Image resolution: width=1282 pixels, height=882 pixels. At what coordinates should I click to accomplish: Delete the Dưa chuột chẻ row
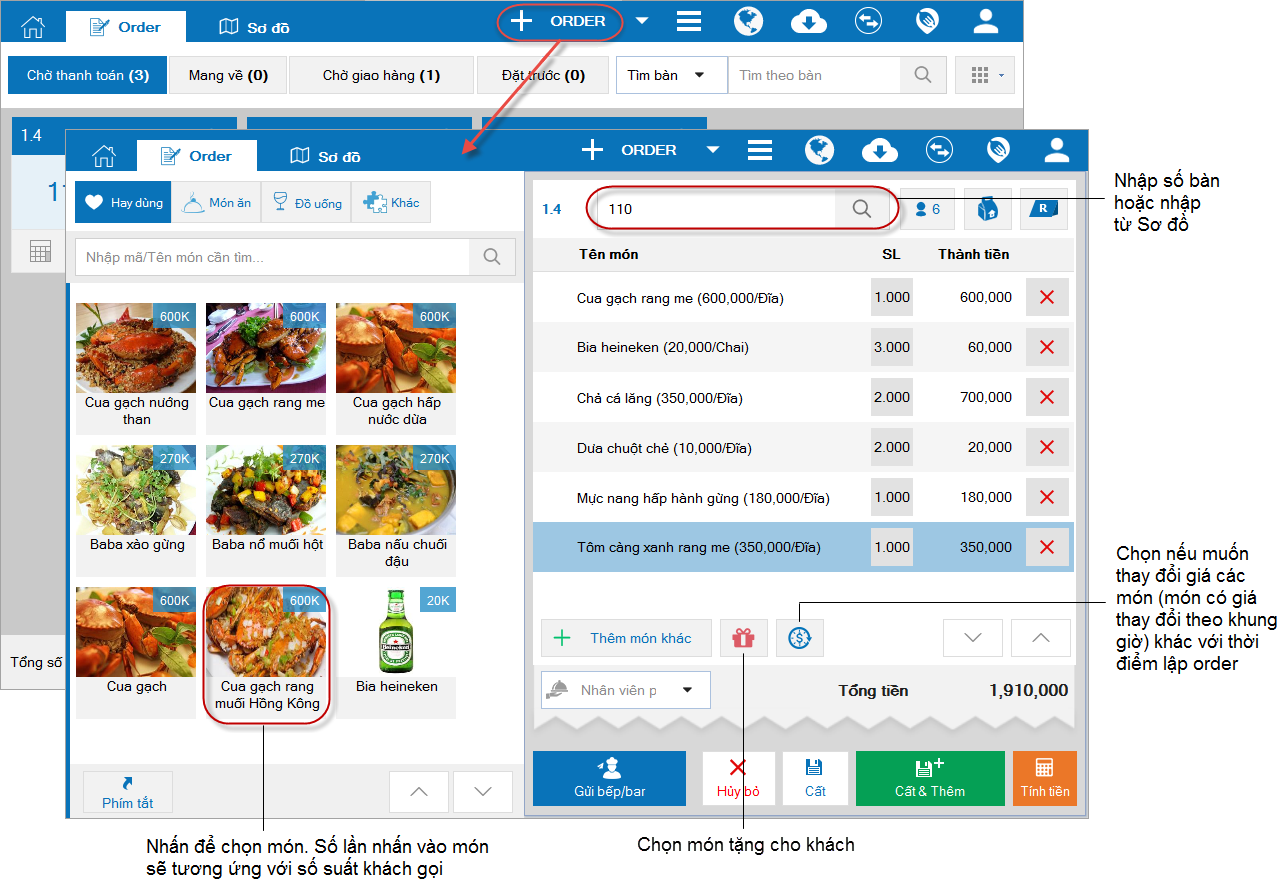pyautogui.click(x=1047, y=447)
